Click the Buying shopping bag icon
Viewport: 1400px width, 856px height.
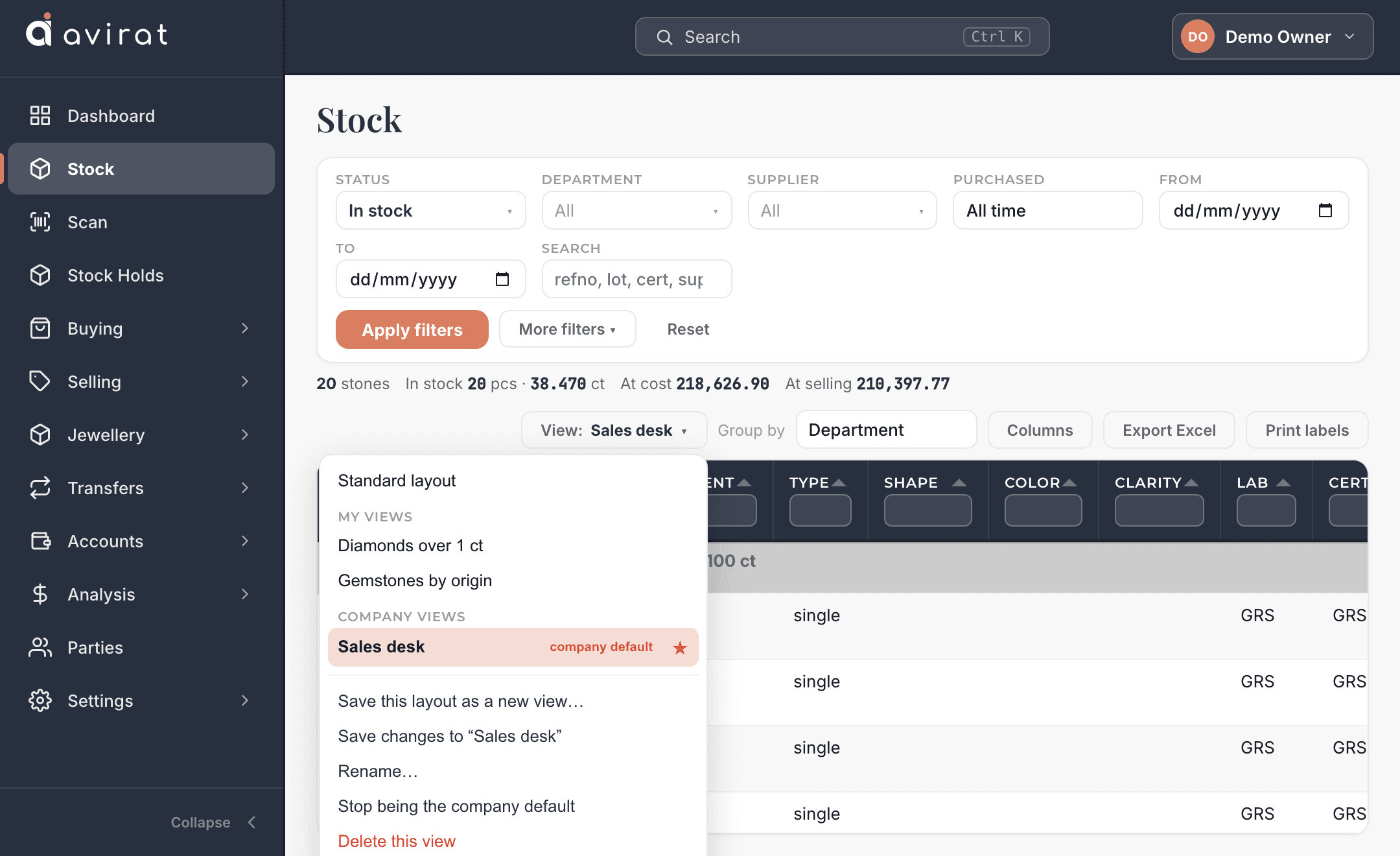(40, 328)
